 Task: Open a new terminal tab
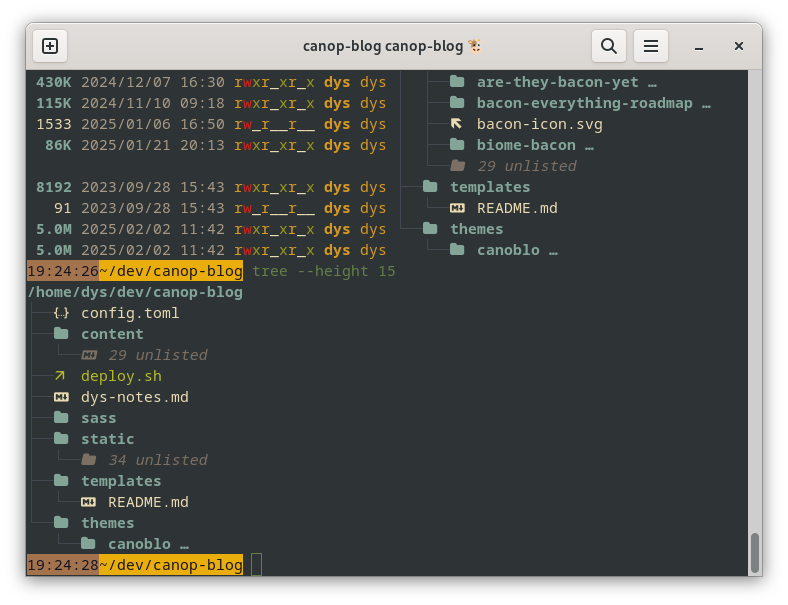[x=50, y=46]
